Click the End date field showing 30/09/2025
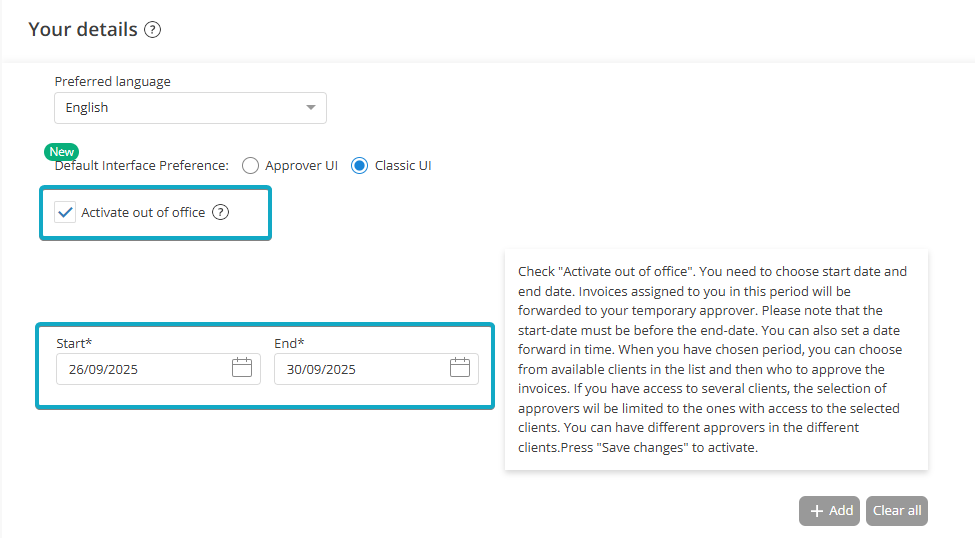This screenshot has width=975, height=538. click(x=358, y=369)
